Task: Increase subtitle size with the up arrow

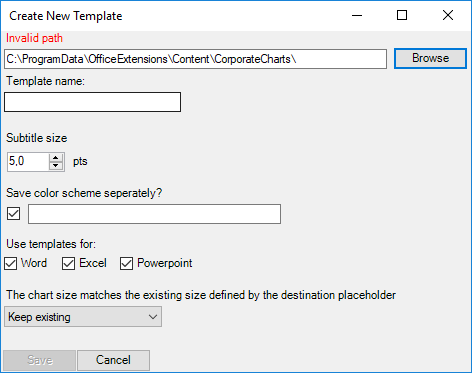Action: click(56, 158)
